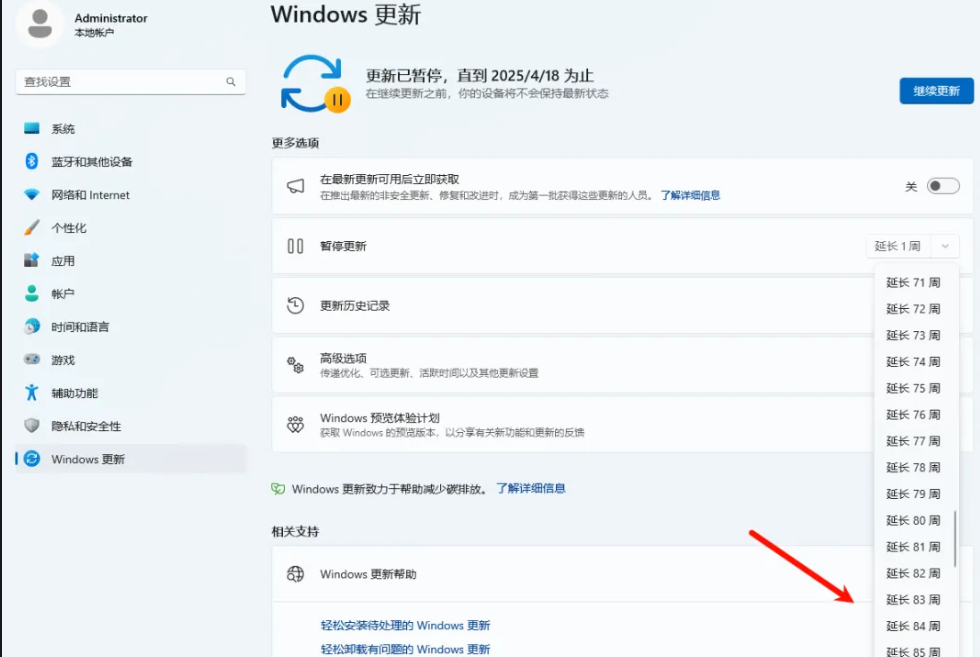Open 轻松安装待处理的 Windows 更新 link
The width and height of the screenshot is (980, 657).
pyautogui.click(x=405, y=625)
